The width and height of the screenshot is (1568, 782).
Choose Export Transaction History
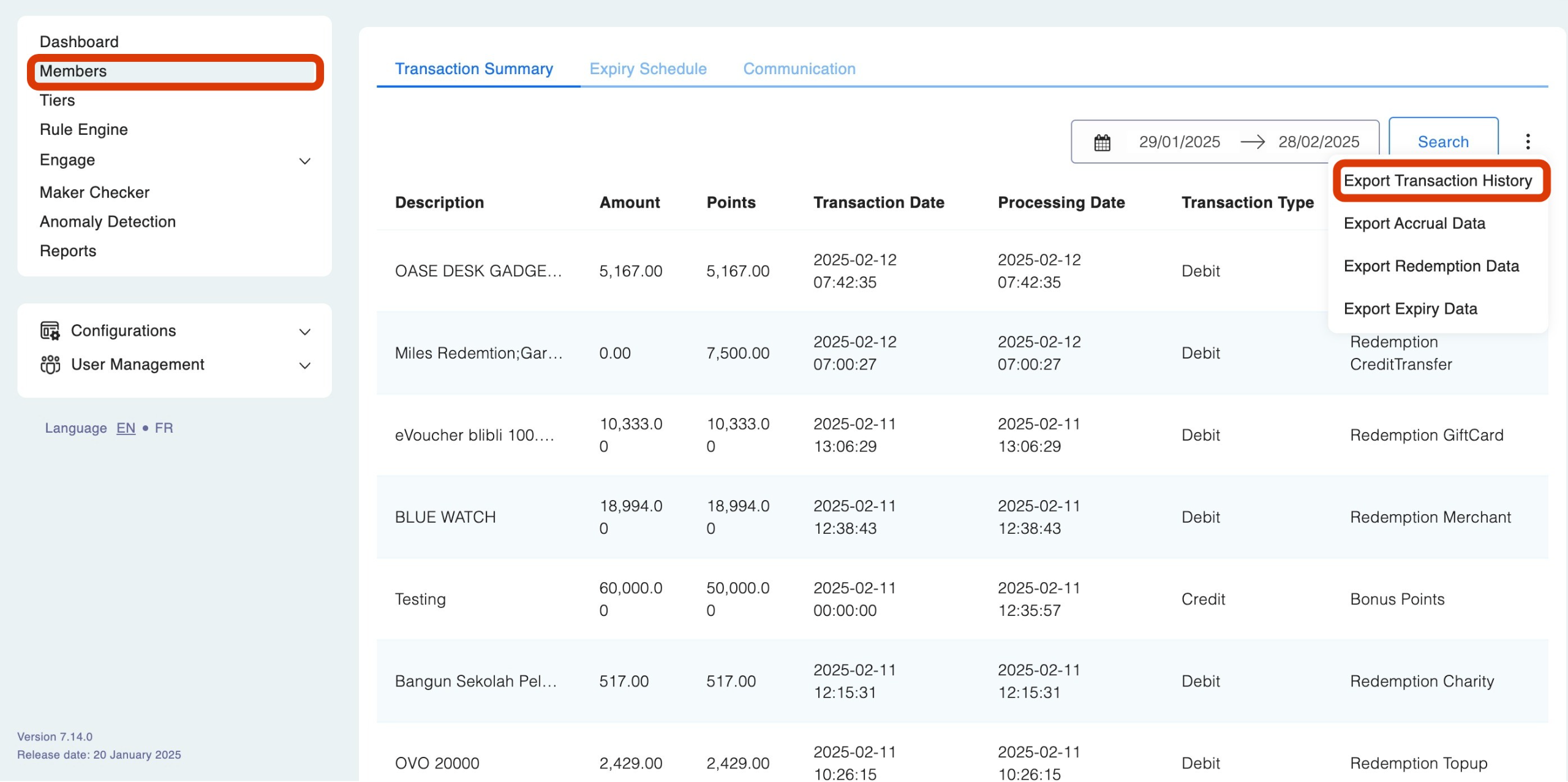[1437, 181]
